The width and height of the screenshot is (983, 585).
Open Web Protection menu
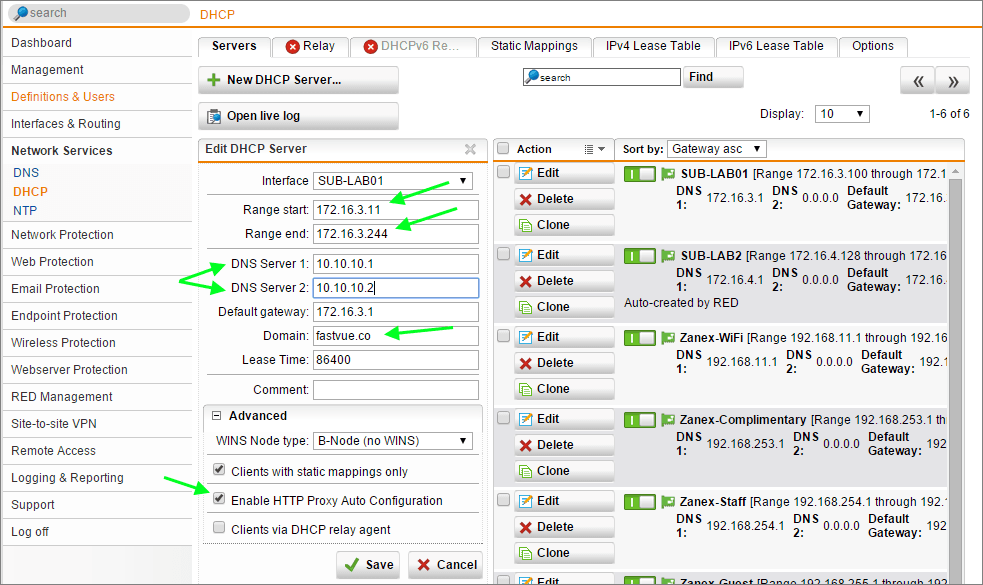coord(52,261)
